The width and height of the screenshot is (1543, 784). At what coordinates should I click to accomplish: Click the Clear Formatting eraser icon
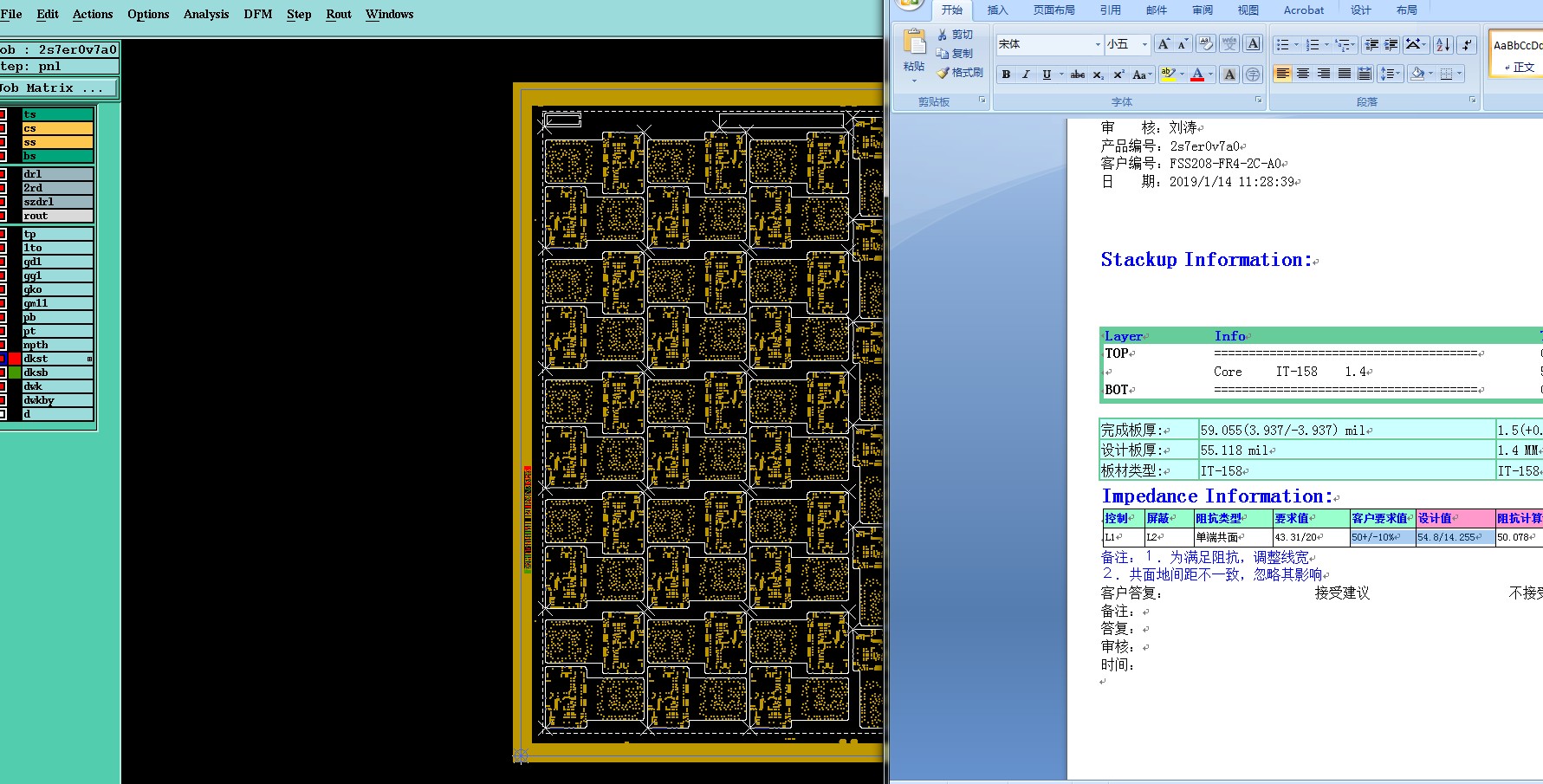pyautogui.click(x=1206, y=44)
